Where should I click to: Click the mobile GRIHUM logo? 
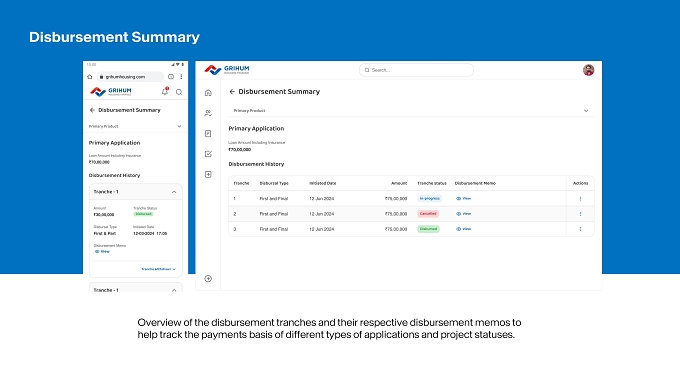(111, 92)
